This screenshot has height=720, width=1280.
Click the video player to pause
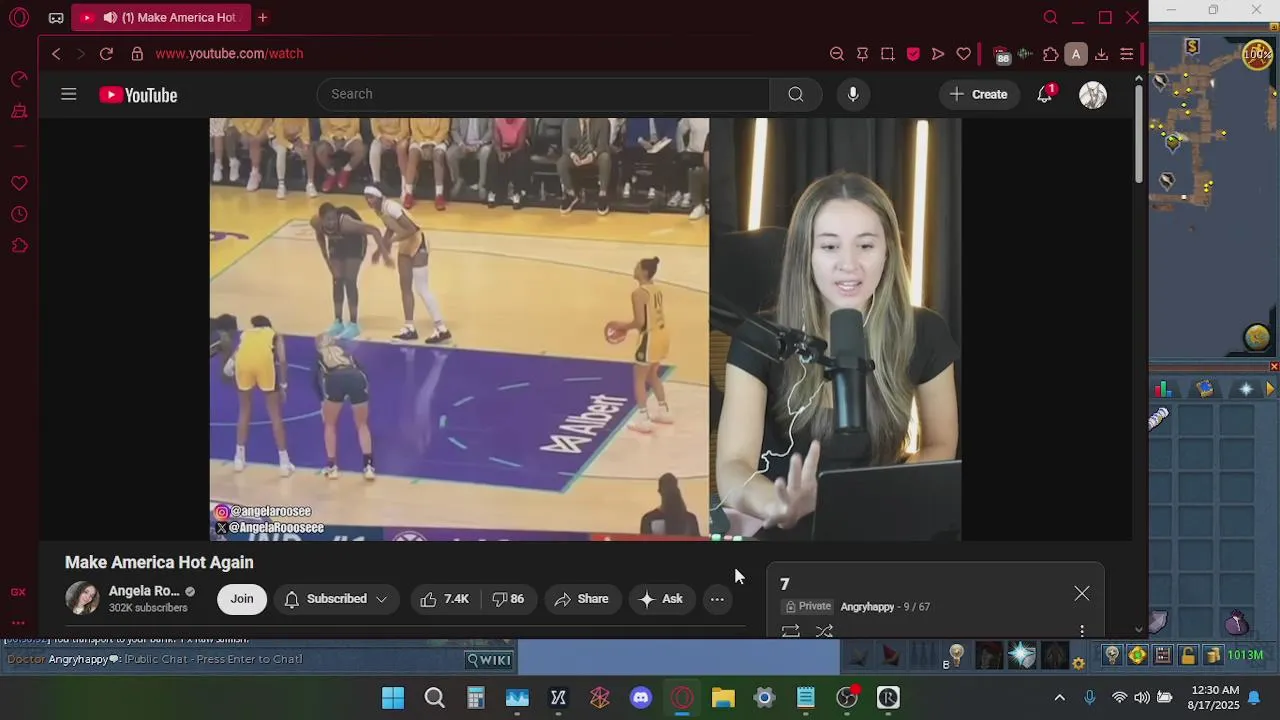coord(585,329)
